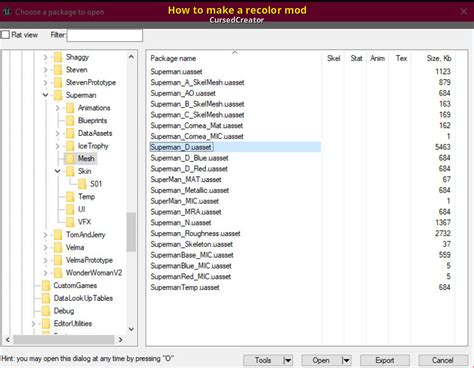Viewport: 474px width, 368px height.
Task: Collapse the Superman folder node
Action: [x=45, y=95]
